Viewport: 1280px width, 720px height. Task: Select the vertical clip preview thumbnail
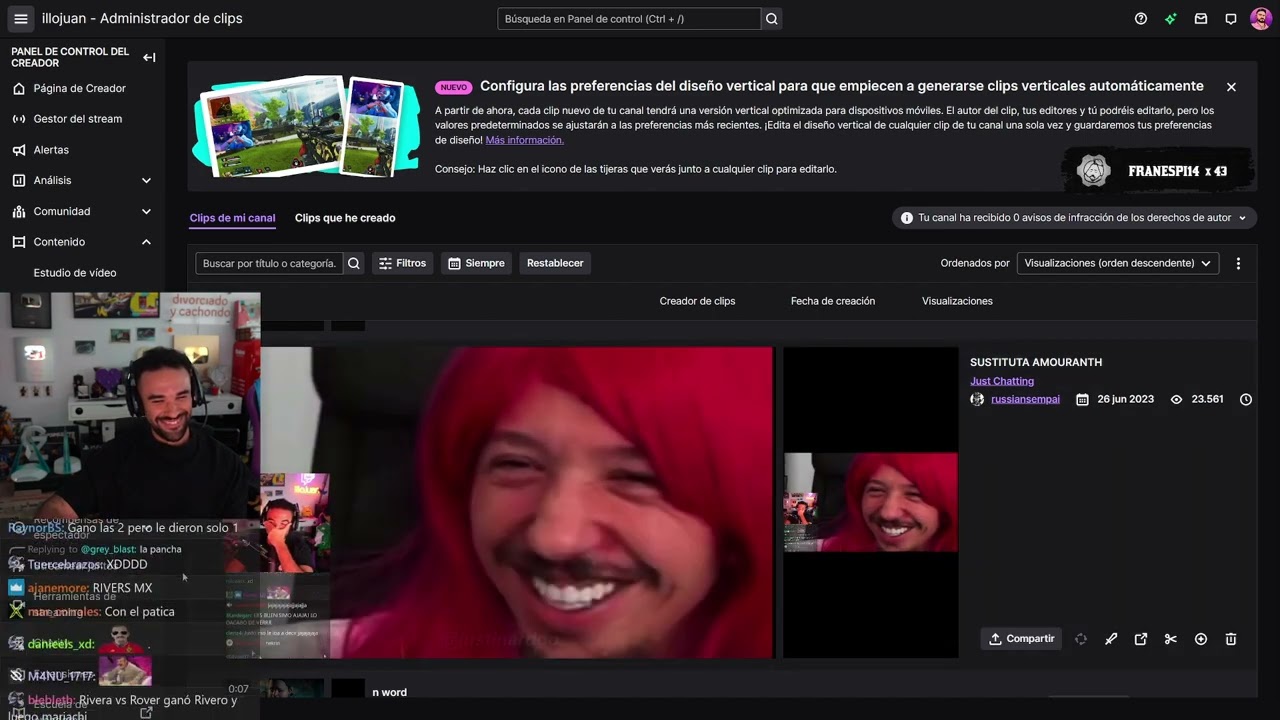click(x=870, y=502)
